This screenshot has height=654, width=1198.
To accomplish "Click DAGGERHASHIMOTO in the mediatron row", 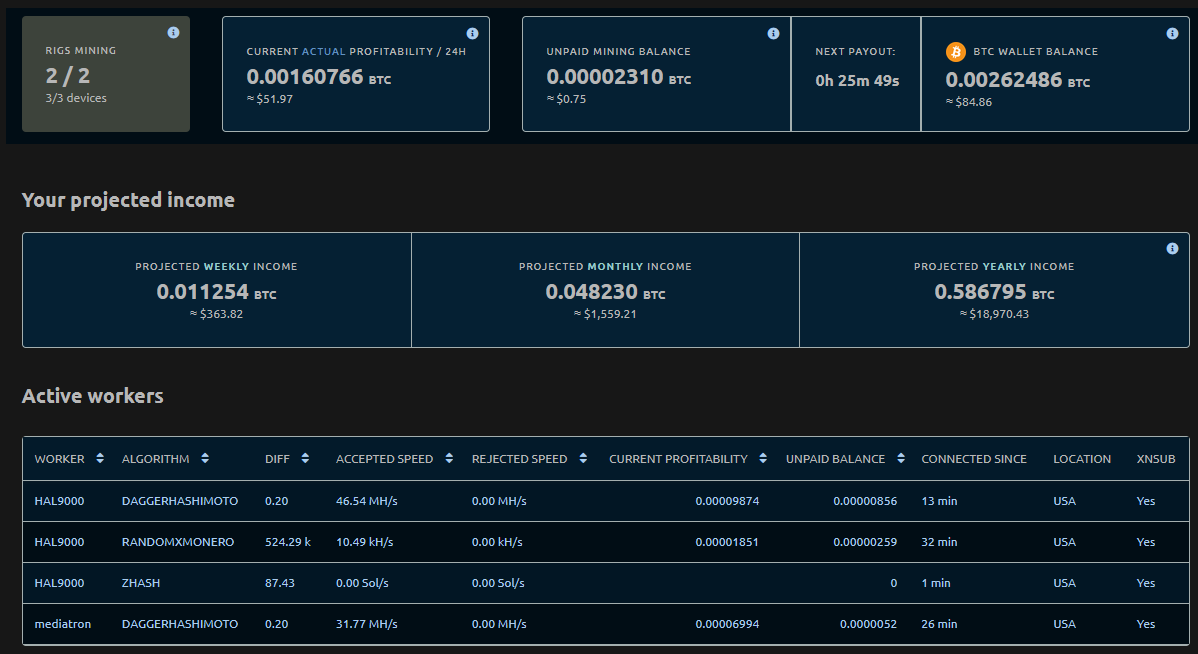I will 180,624.
